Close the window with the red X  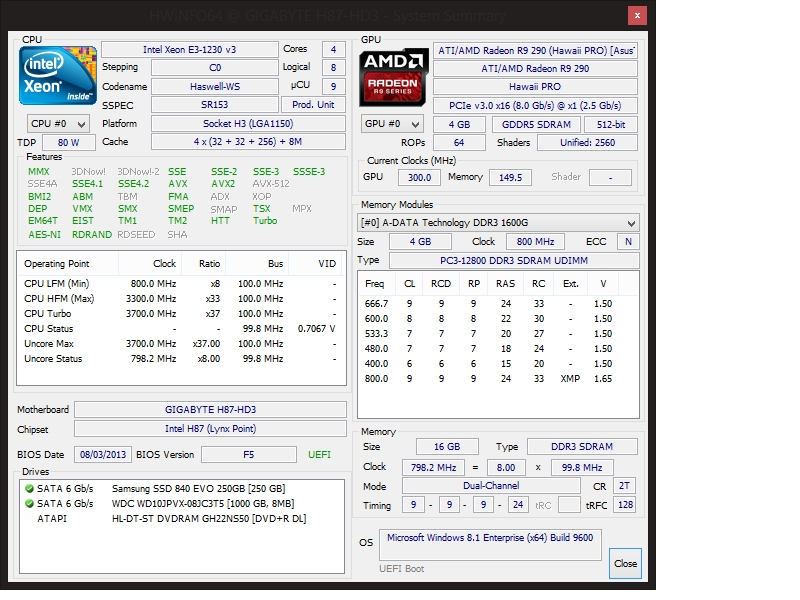637,16
